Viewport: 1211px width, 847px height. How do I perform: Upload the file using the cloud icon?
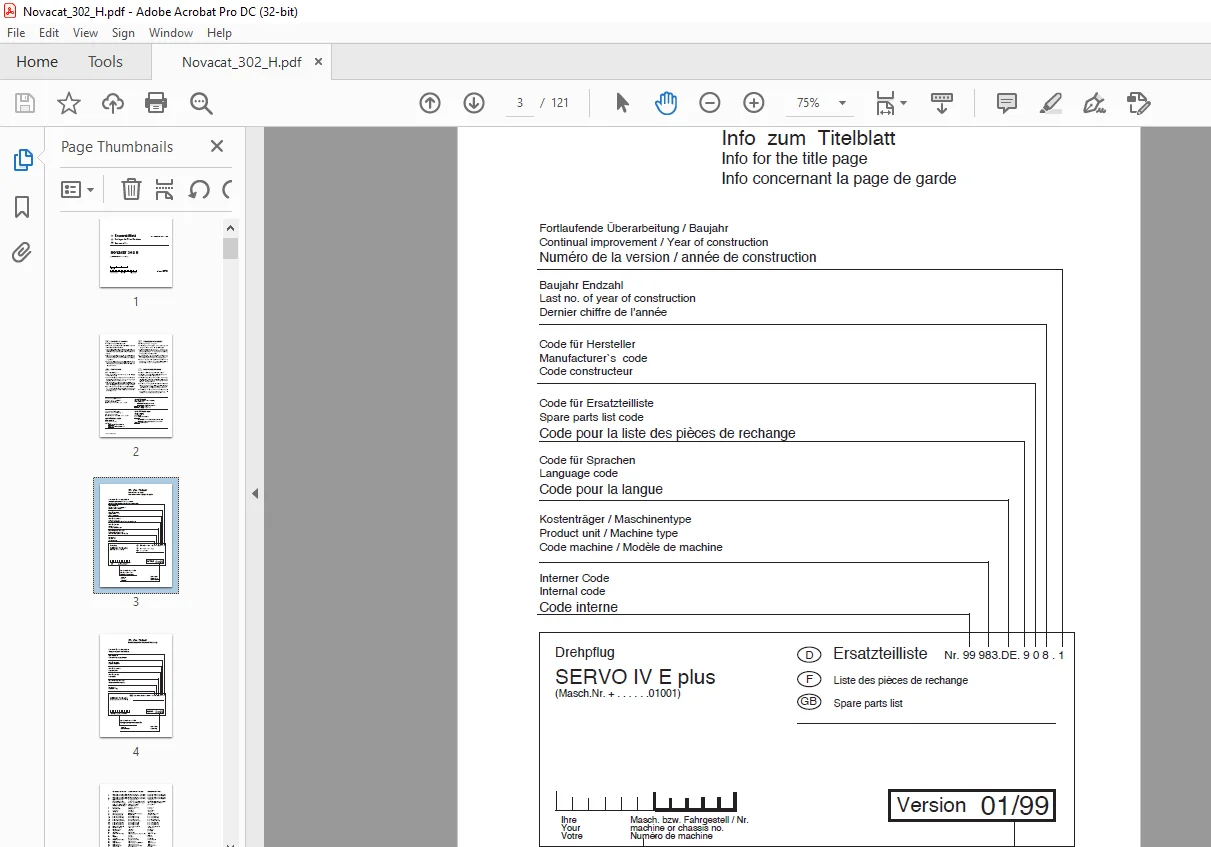tap(113, 103)
